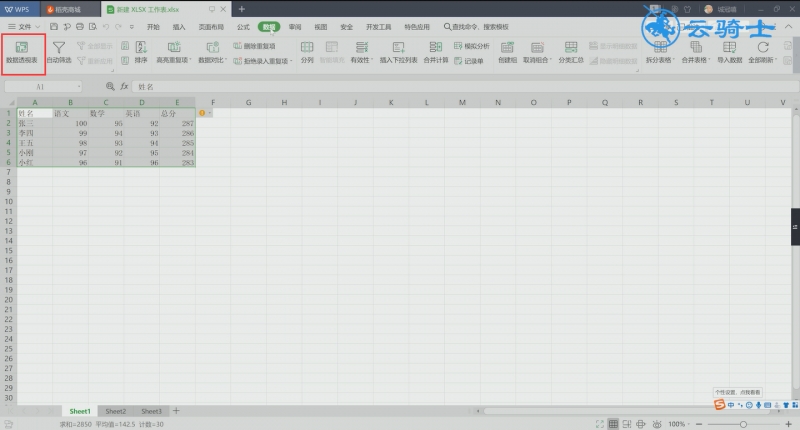
Task: Open a new document tab with plus
Action: pyautogui.click(x=242, y=9)
